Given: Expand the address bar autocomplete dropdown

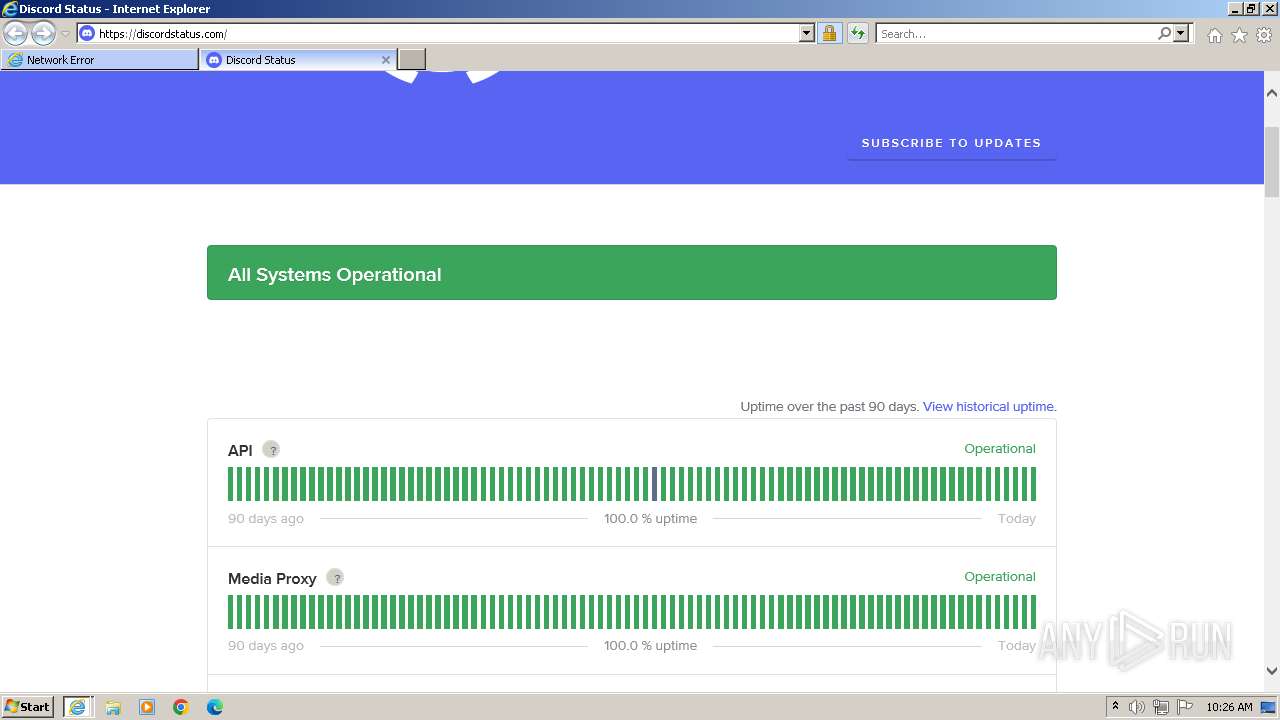Looking at the screenshot, I should click(x=807, y=33).
